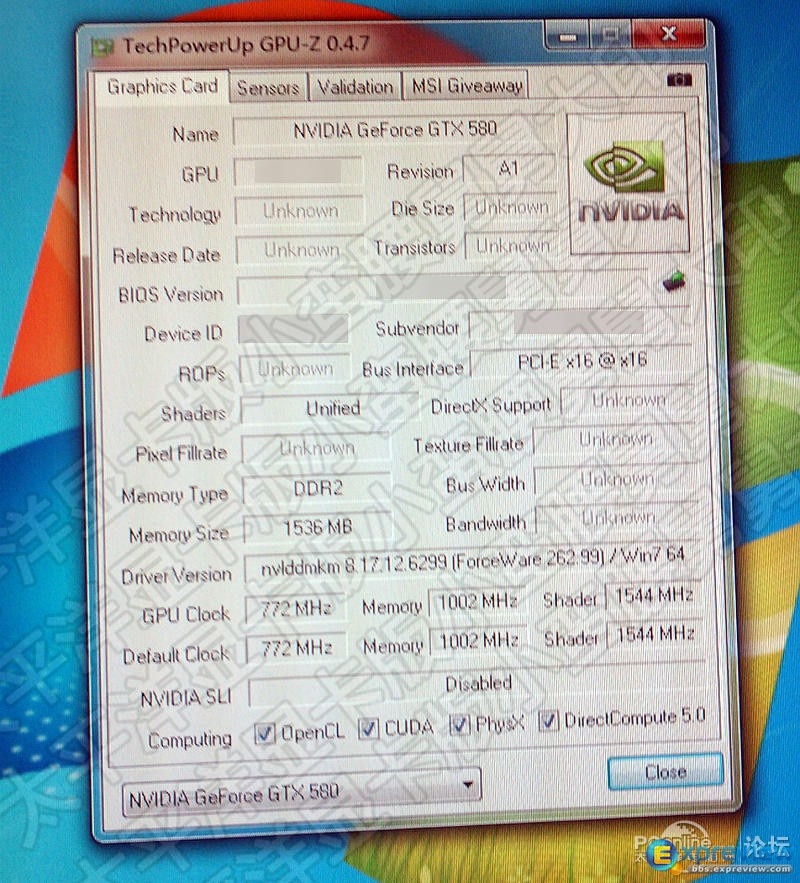Click the Technology field showing Unknown
The image size is (800, 883).
coord(300,211)
